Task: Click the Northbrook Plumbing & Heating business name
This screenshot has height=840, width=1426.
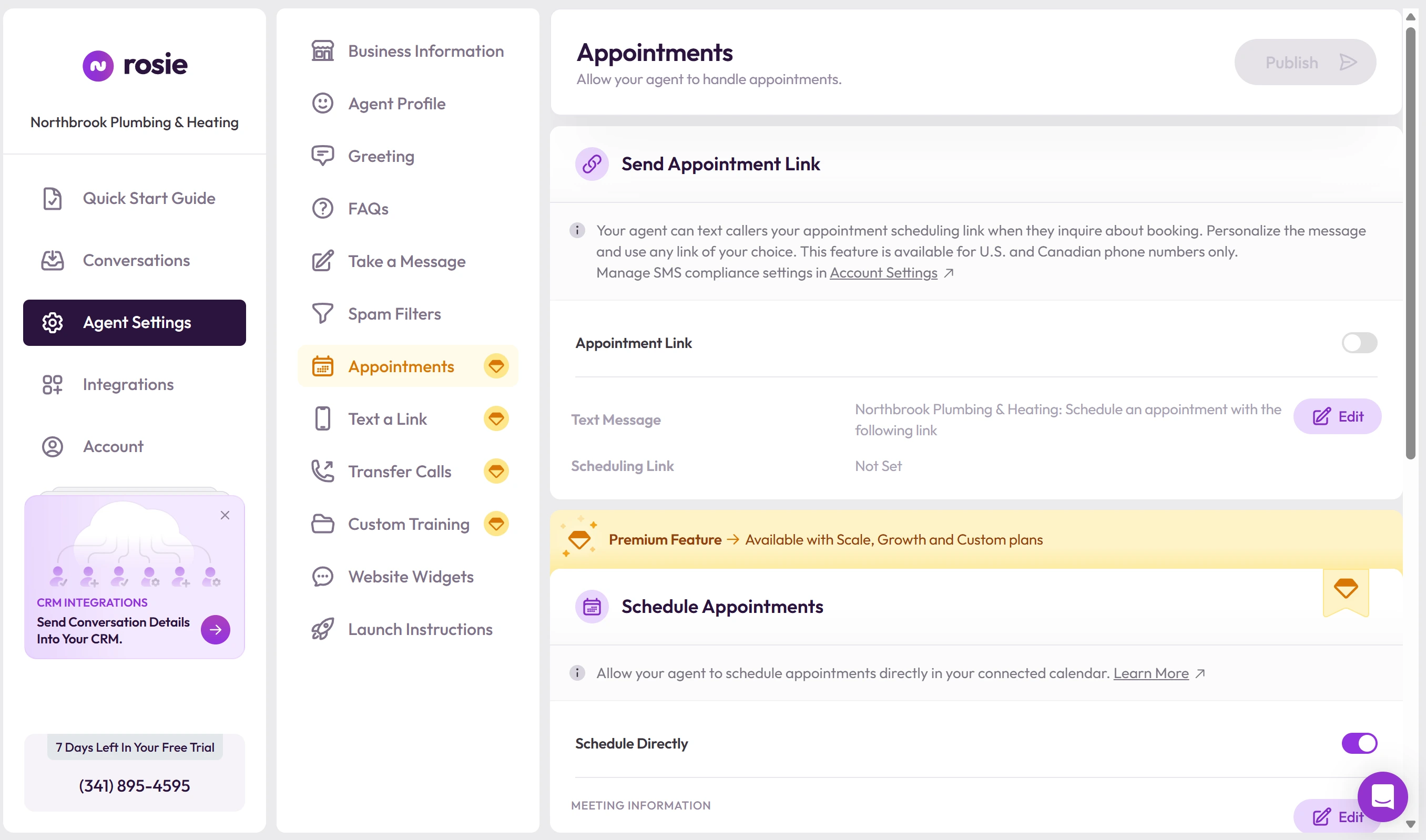Action: click(x=134, y=122)
